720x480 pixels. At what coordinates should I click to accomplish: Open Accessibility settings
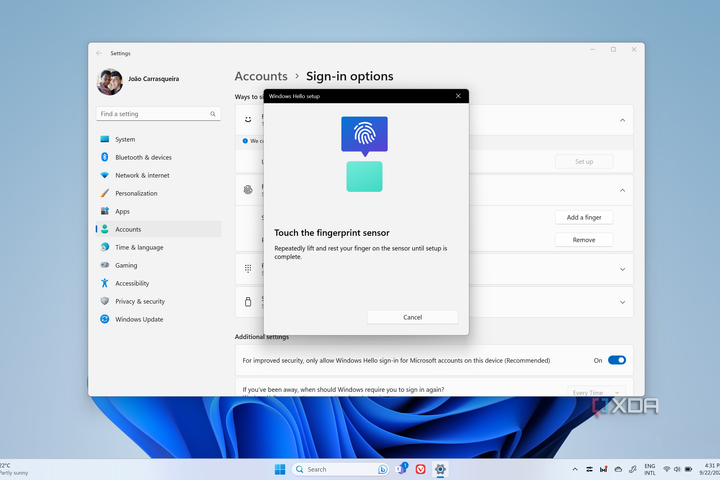point(158,283)
